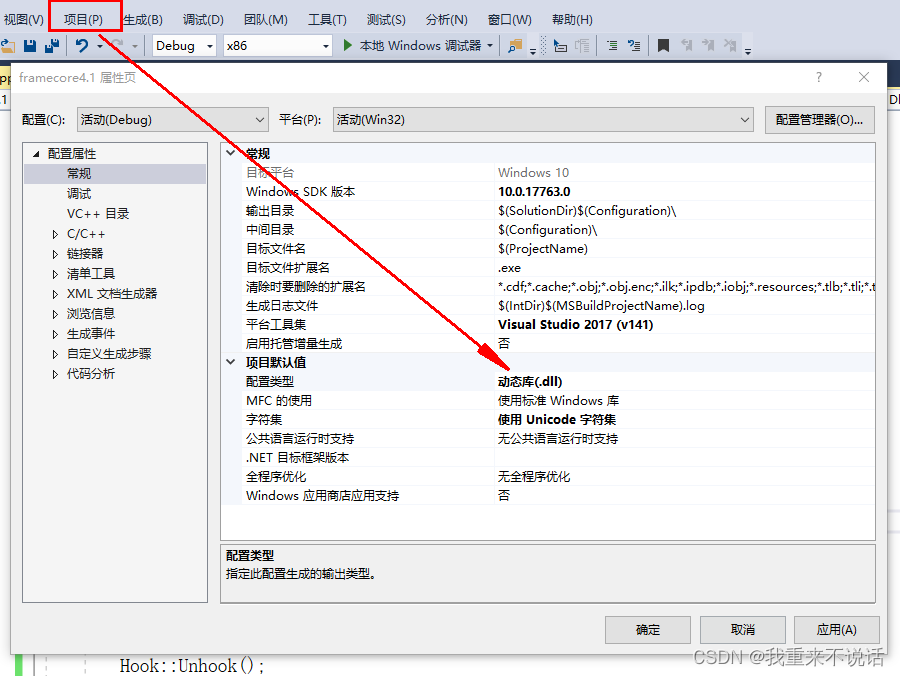Click the 配置类型 value 动态库(.dll)
This screenshot has height=676, width=900.
(x=530, y=382)
